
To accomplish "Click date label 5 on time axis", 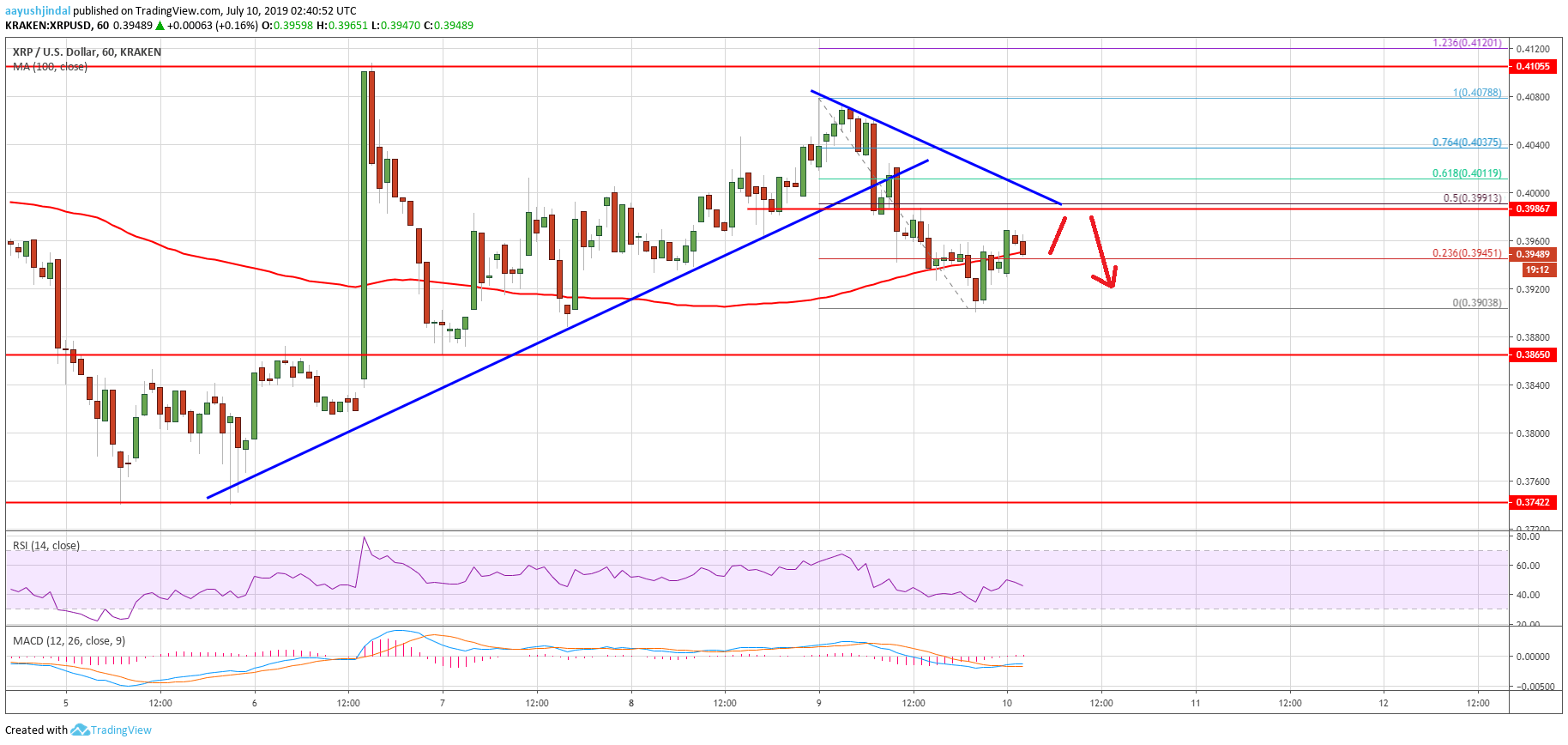I will (66, 703).
